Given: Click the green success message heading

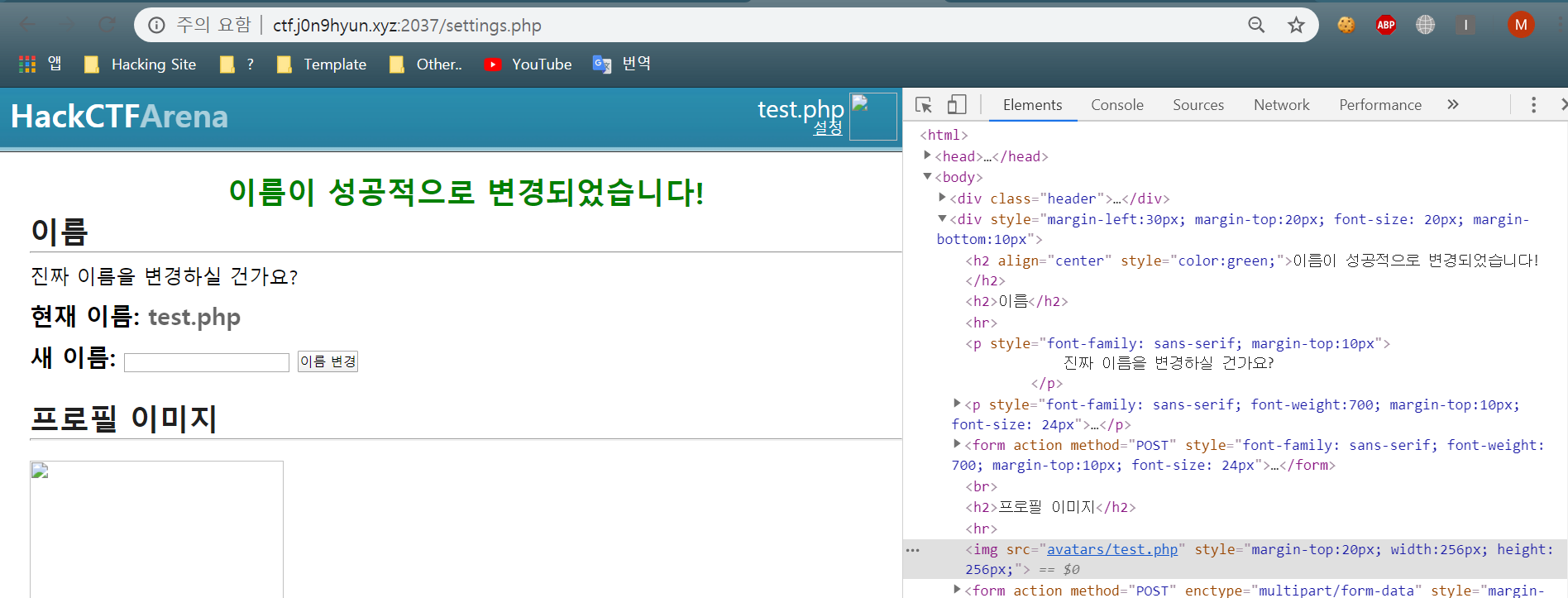Looking at the screenshot, I should (466, 192).
